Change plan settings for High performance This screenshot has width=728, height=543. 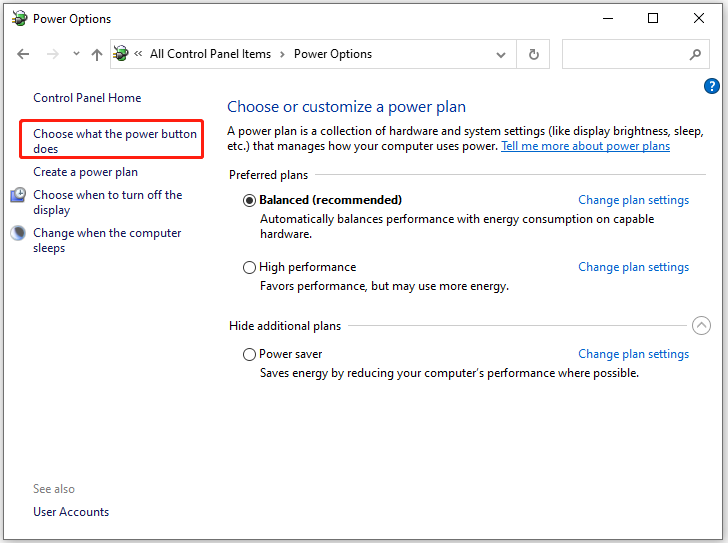pyautogui.click(x=633, y=267)
